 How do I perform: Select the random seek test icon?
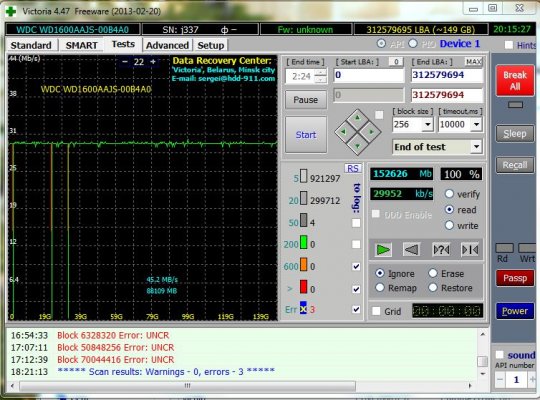[441, 249]
